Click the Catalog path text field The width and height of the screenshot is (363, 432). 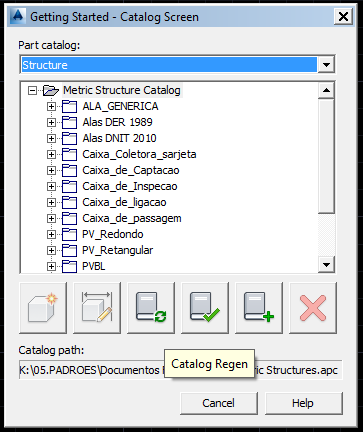(180, 370)
